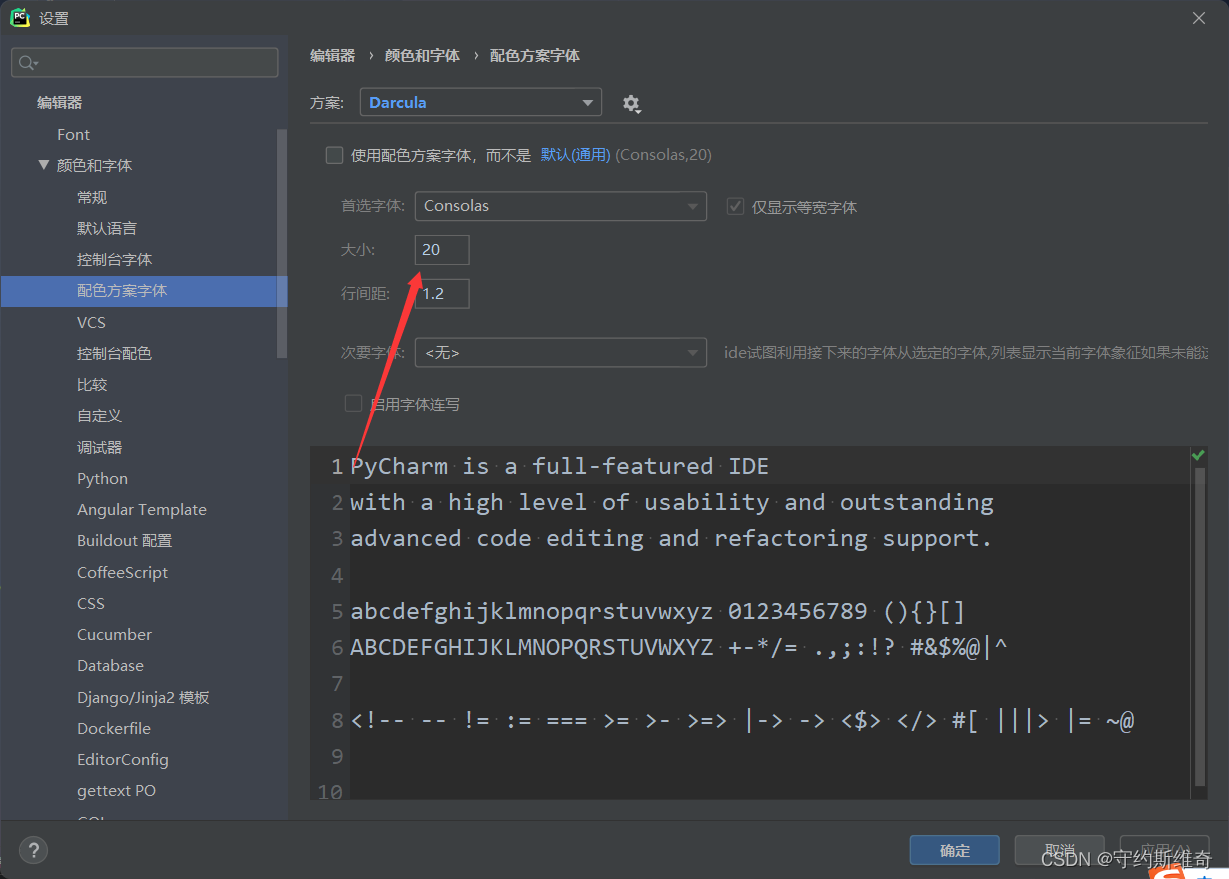This screenshot has height=879, width=1229.
Task: Select Angular Template in the tree
Action: tap(142, 509)
